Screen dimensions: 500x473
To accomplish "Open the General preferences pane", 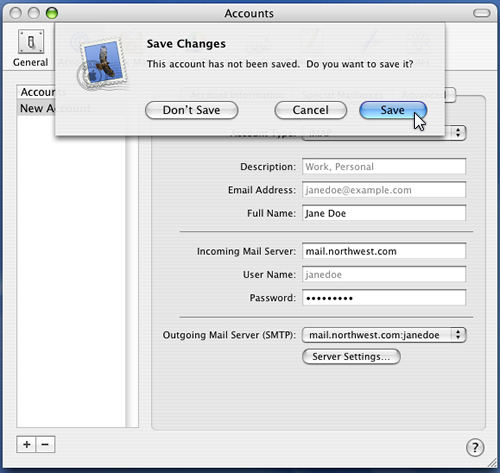I will click(30, 49).
